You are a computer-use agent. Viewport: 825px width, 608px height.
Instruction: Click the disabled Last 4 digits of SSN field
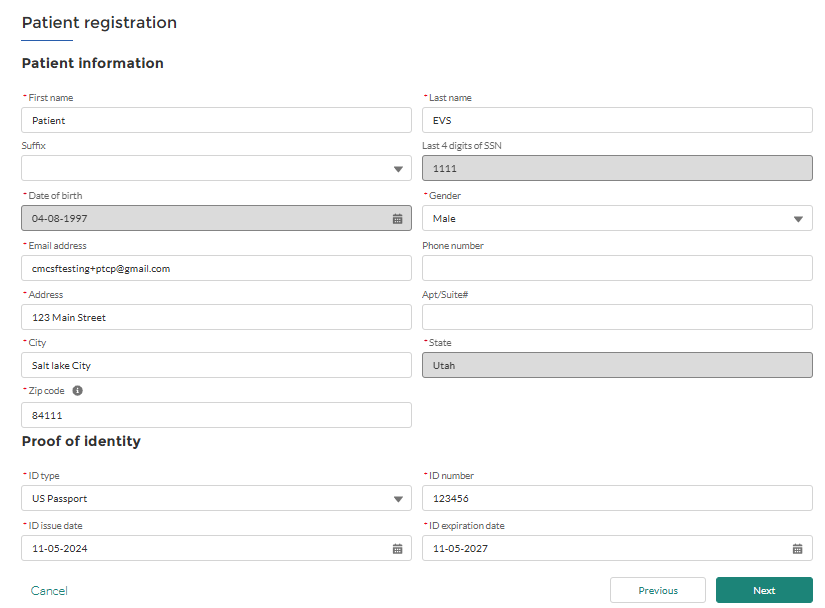click(617, 168)
